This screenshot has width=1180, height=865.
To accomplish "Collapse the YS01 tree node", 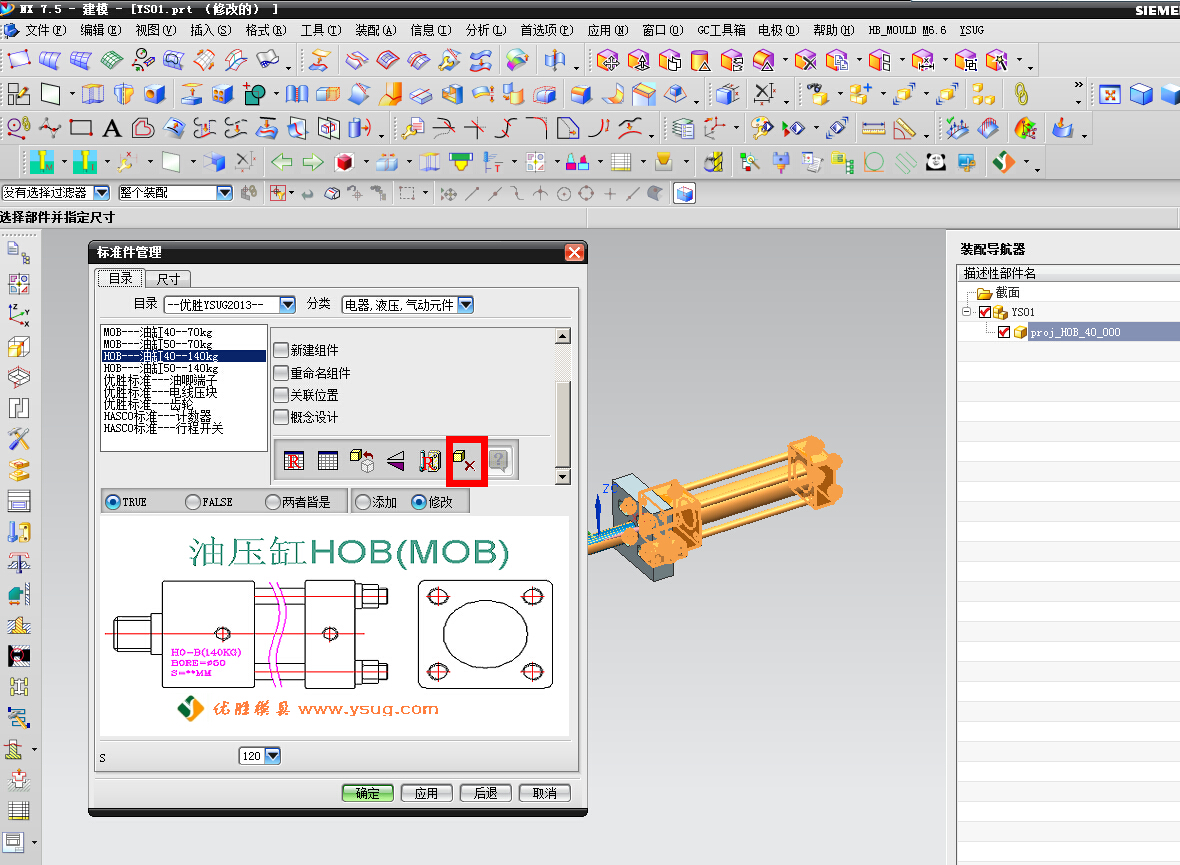I will (966, 312).
